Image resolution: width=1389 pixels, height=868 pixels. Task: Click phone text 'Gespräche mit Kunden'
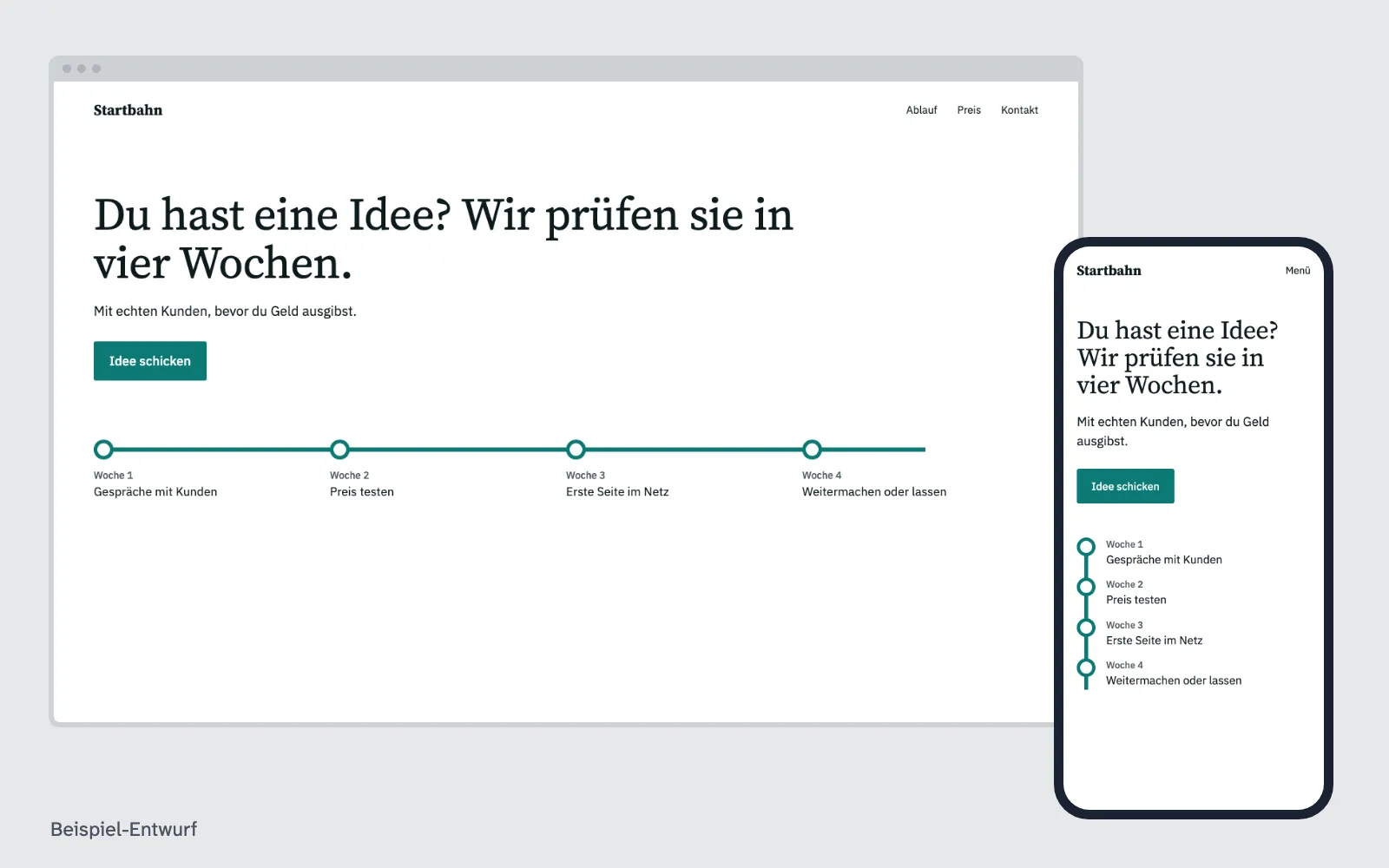point(1164,560)
